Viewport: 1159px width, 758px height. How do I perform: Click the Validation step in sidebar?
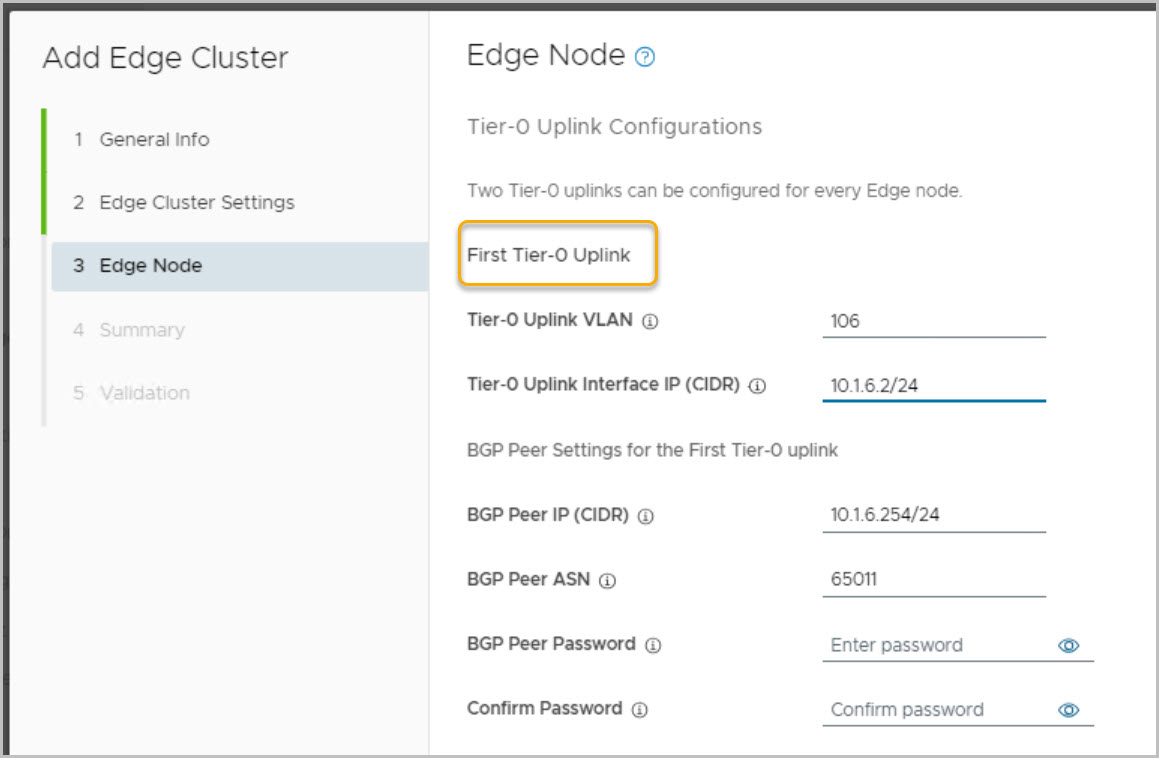[x=144, y=393]
